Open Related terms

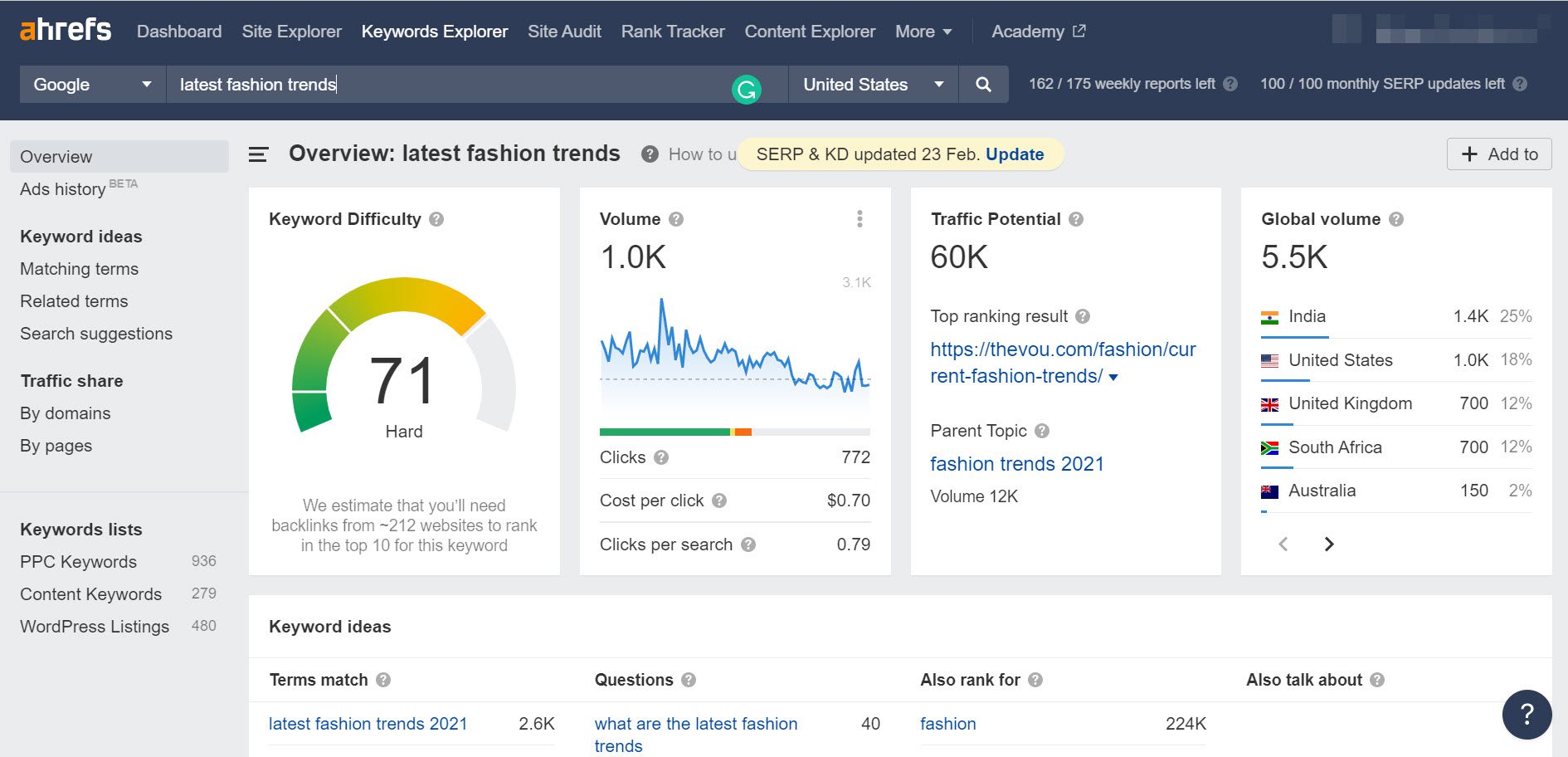(x=75, y=301)
